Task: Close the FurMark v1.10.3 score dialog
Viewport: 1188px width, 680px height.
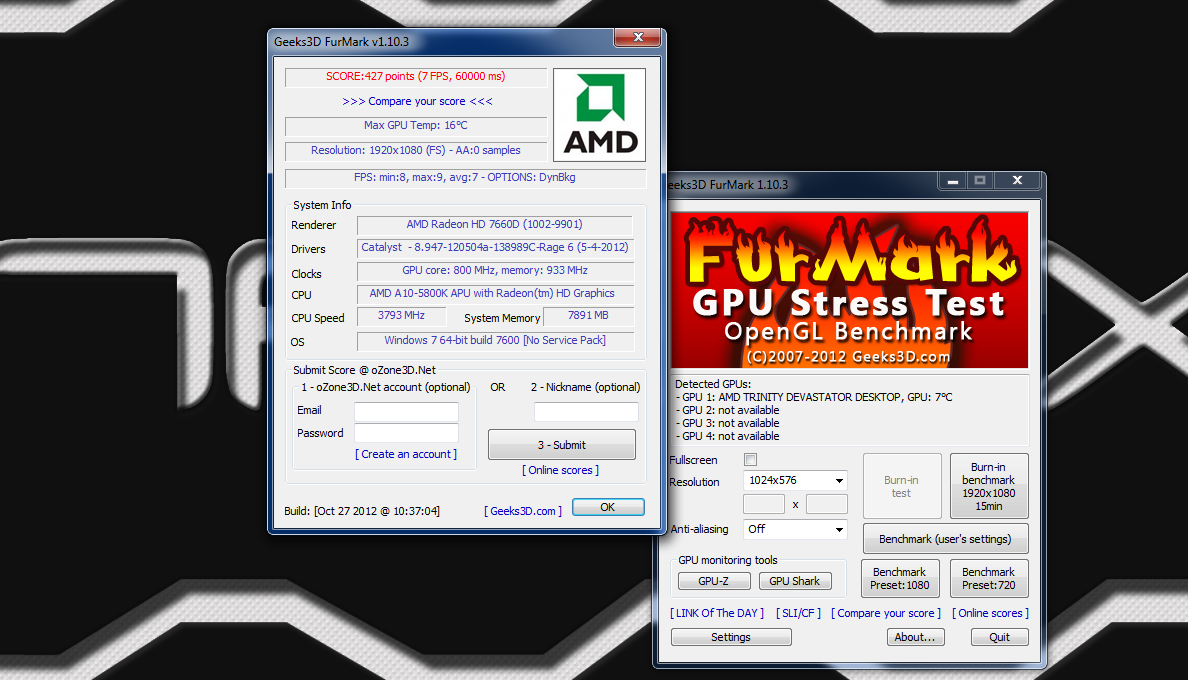Action: (638, 38)
